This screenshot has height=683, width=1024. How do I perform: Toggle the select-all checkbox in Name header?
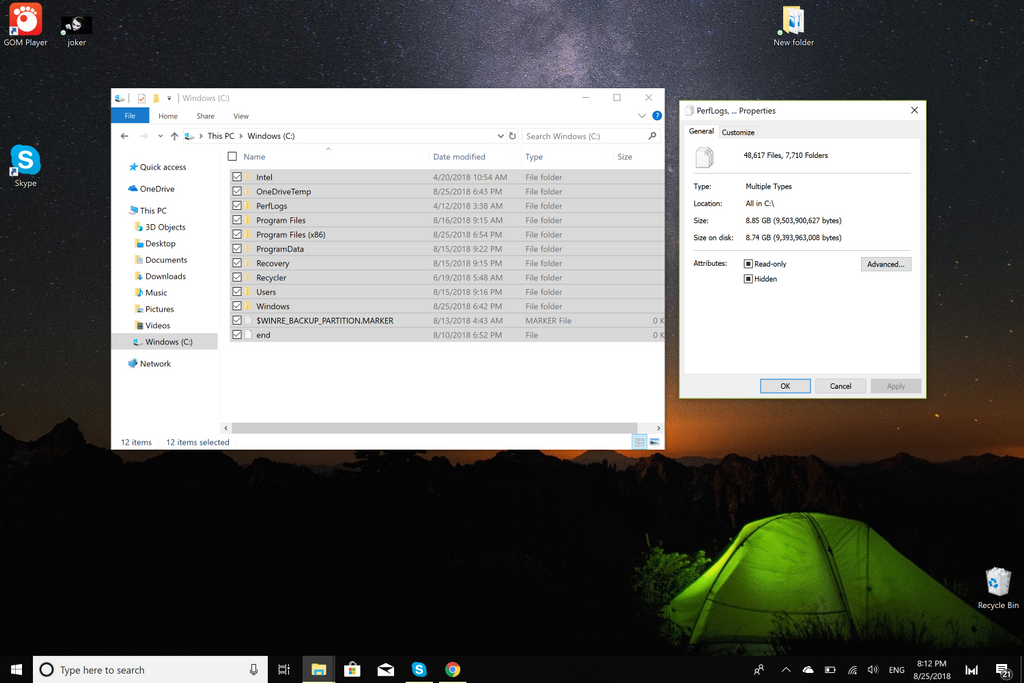(x=232, y=156)
